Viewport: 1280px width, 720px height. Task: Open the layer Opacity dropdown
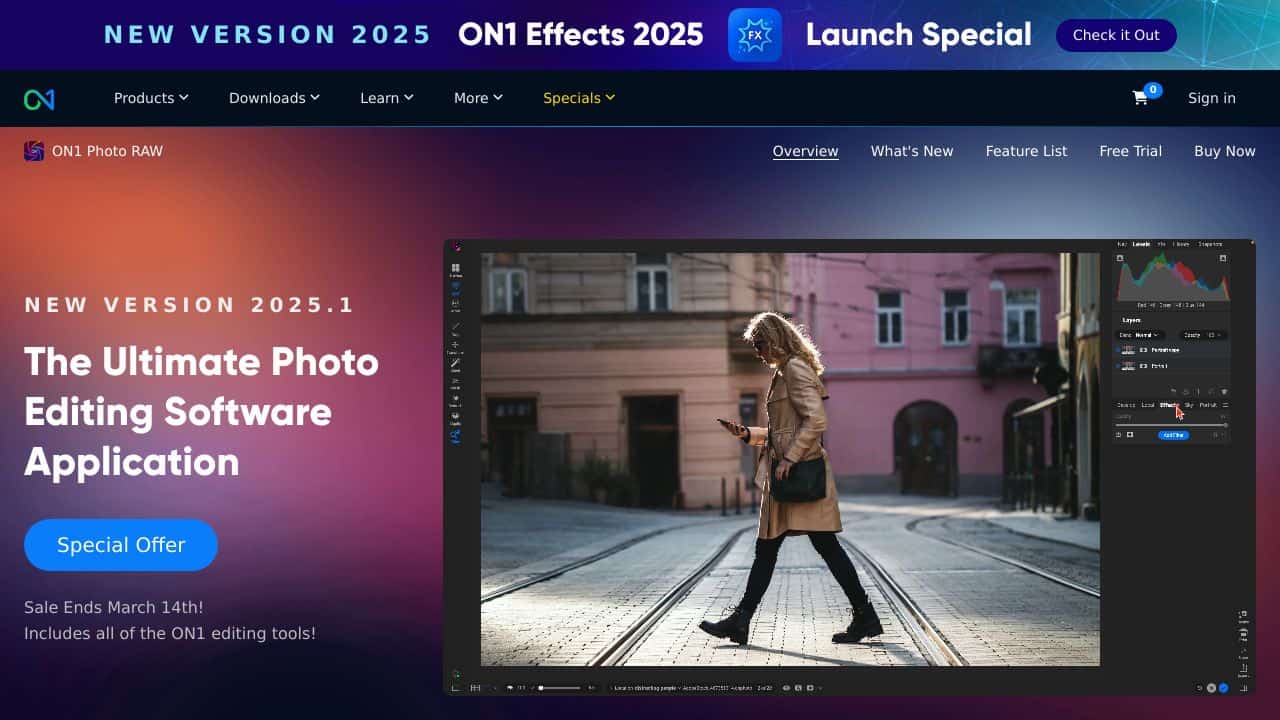pyautogui.click(x=1202, y=335)
